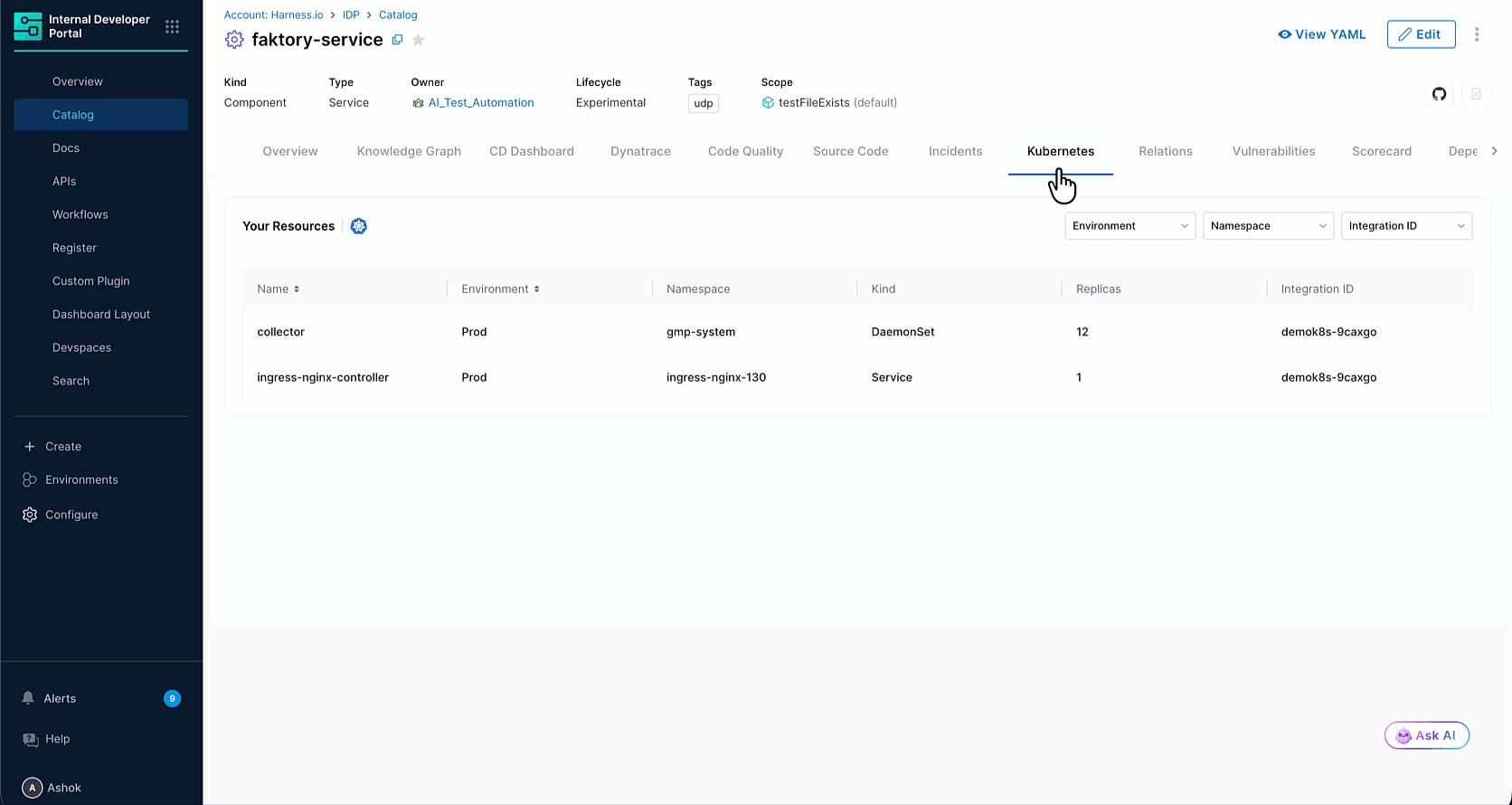Click the Edit button
Screen dimensions: 1512x805
(x=1421, y=34)
